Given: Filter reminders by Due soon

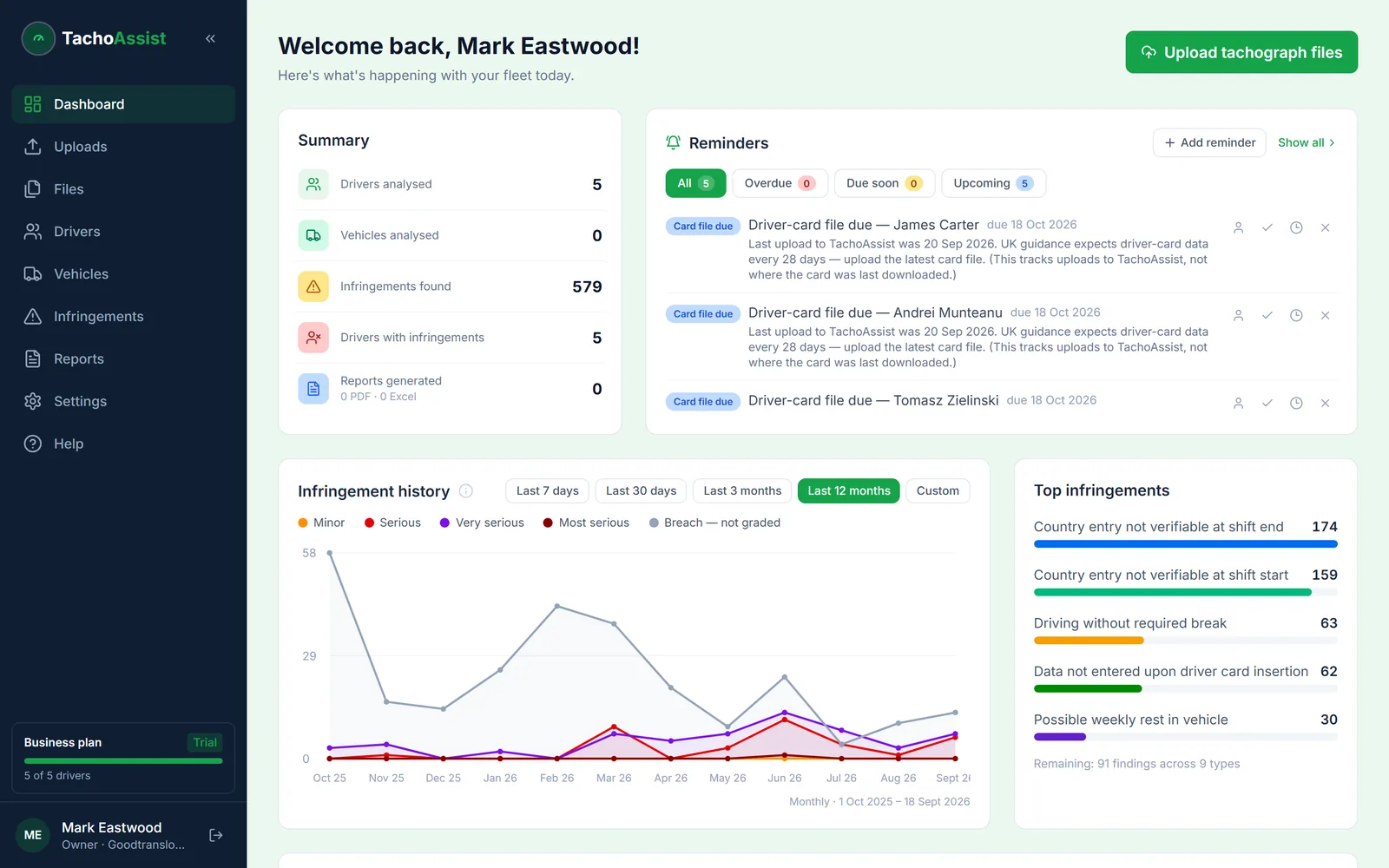Looking at the screenshot, I should point(884,183).
